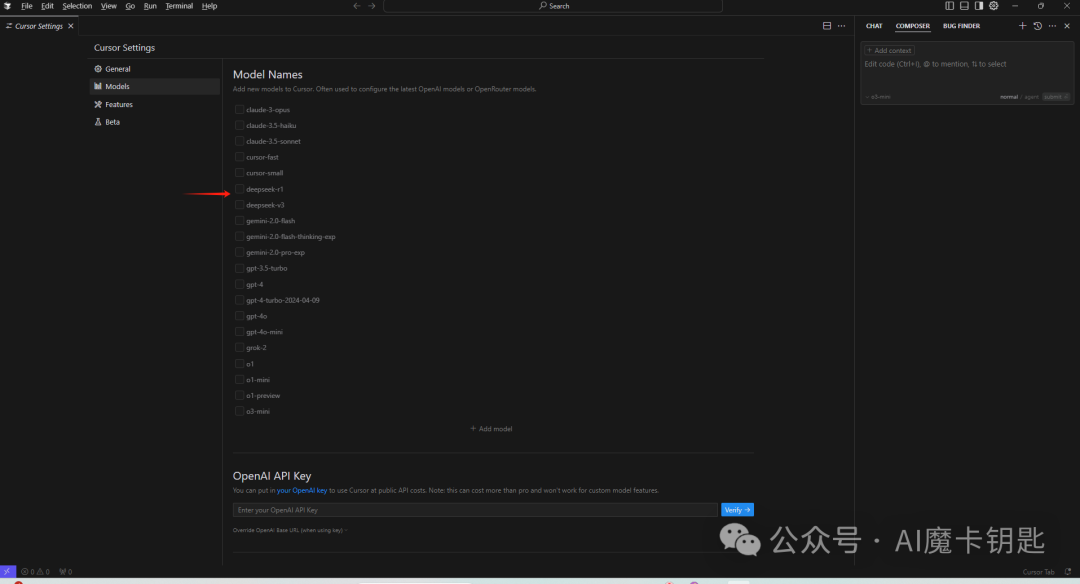Toggle the AI pane layout icon
The image size is (1080, 584).
[x=979, y=6]
